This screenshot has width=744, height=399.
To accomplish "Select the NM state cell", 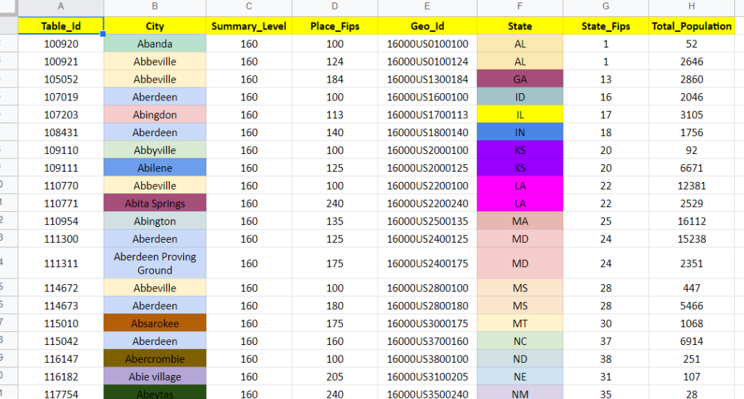I will (520, 393).
